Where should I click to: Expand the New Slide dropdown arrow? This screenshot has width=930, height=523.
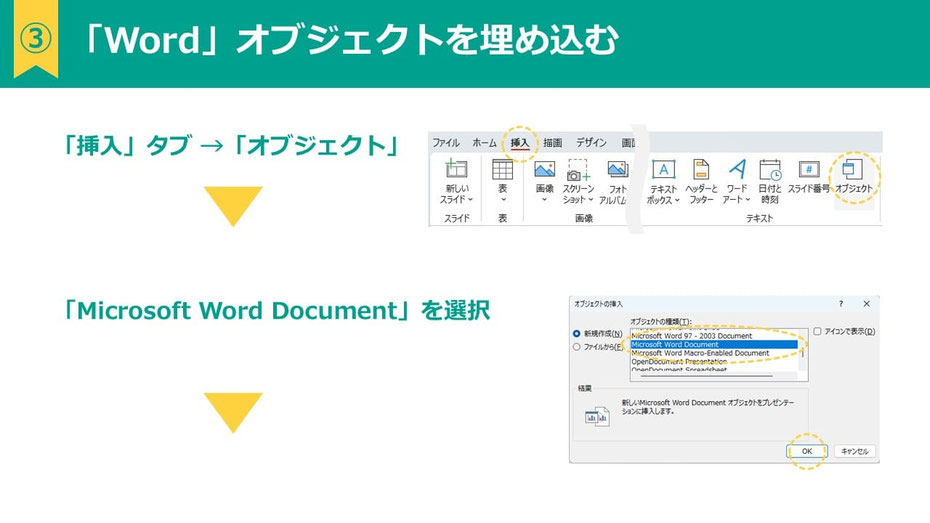(470, 200)
